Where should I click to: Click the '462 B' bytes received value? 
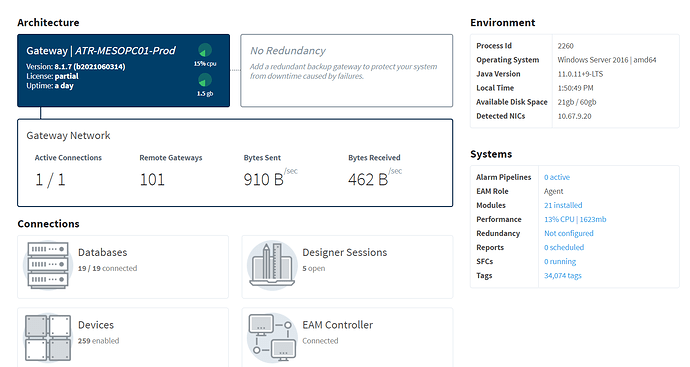point(368,180)
